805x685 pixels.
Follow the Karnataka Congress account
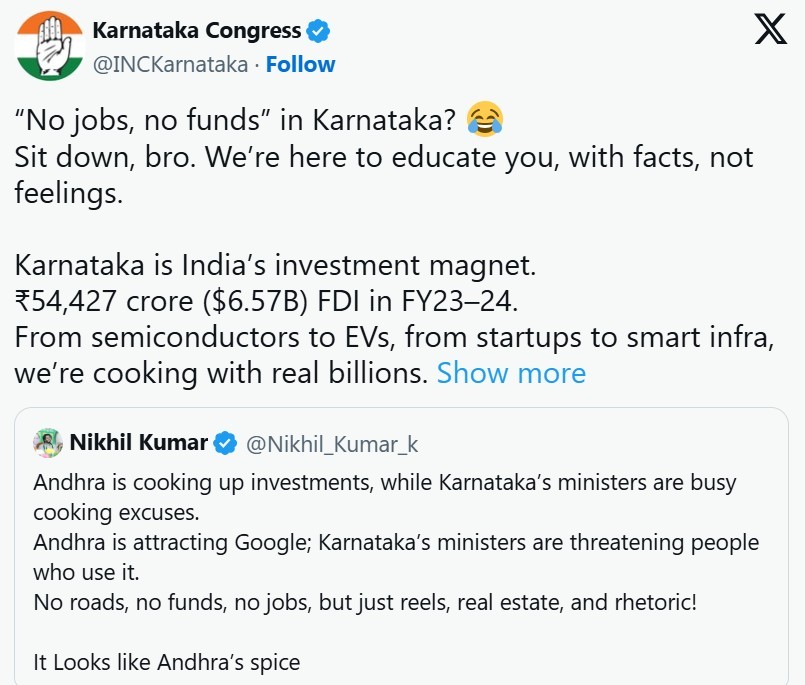point(301,64)
